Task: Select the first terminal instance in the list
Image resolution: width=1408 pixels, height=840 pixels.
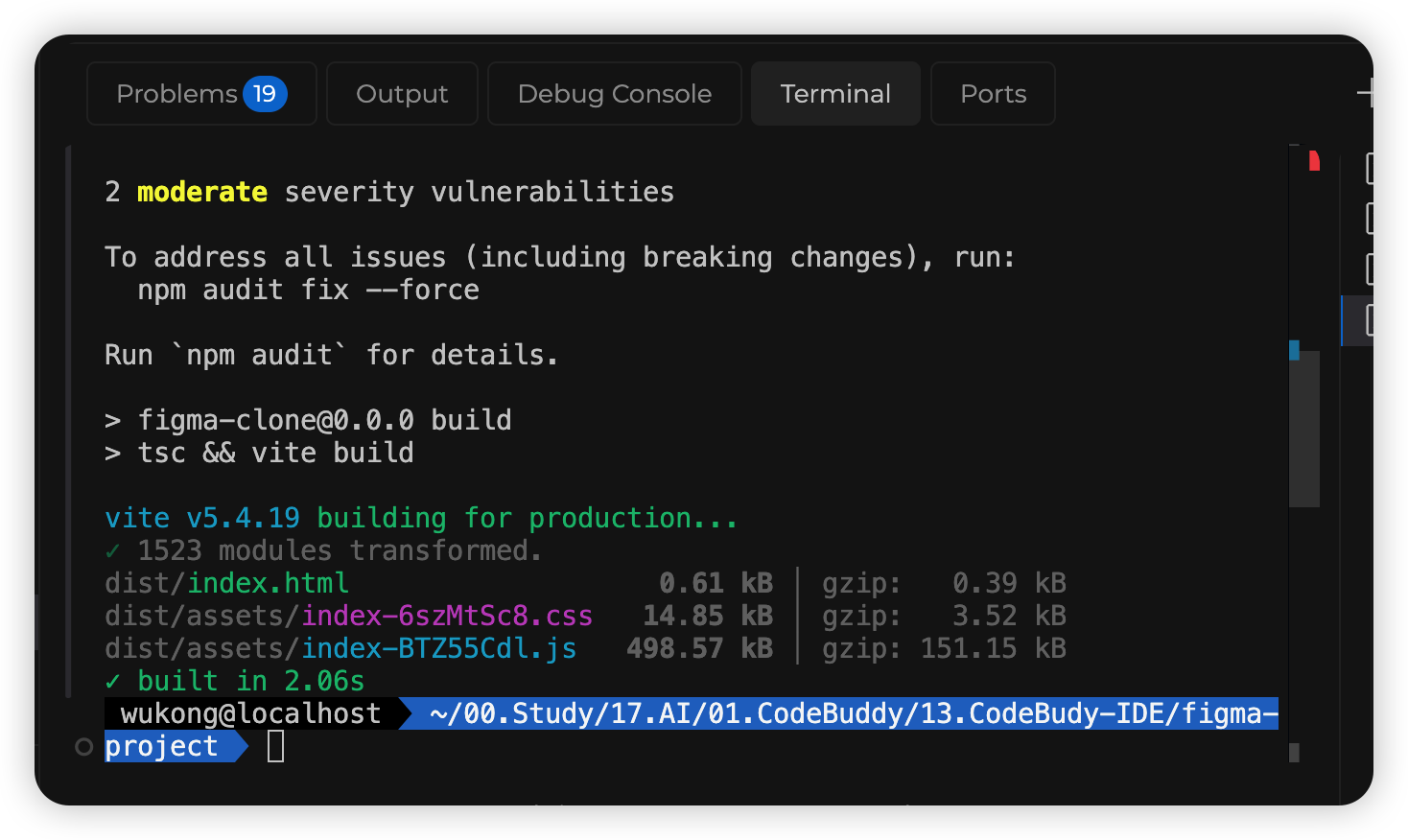Action: (x=1369, y=169)
